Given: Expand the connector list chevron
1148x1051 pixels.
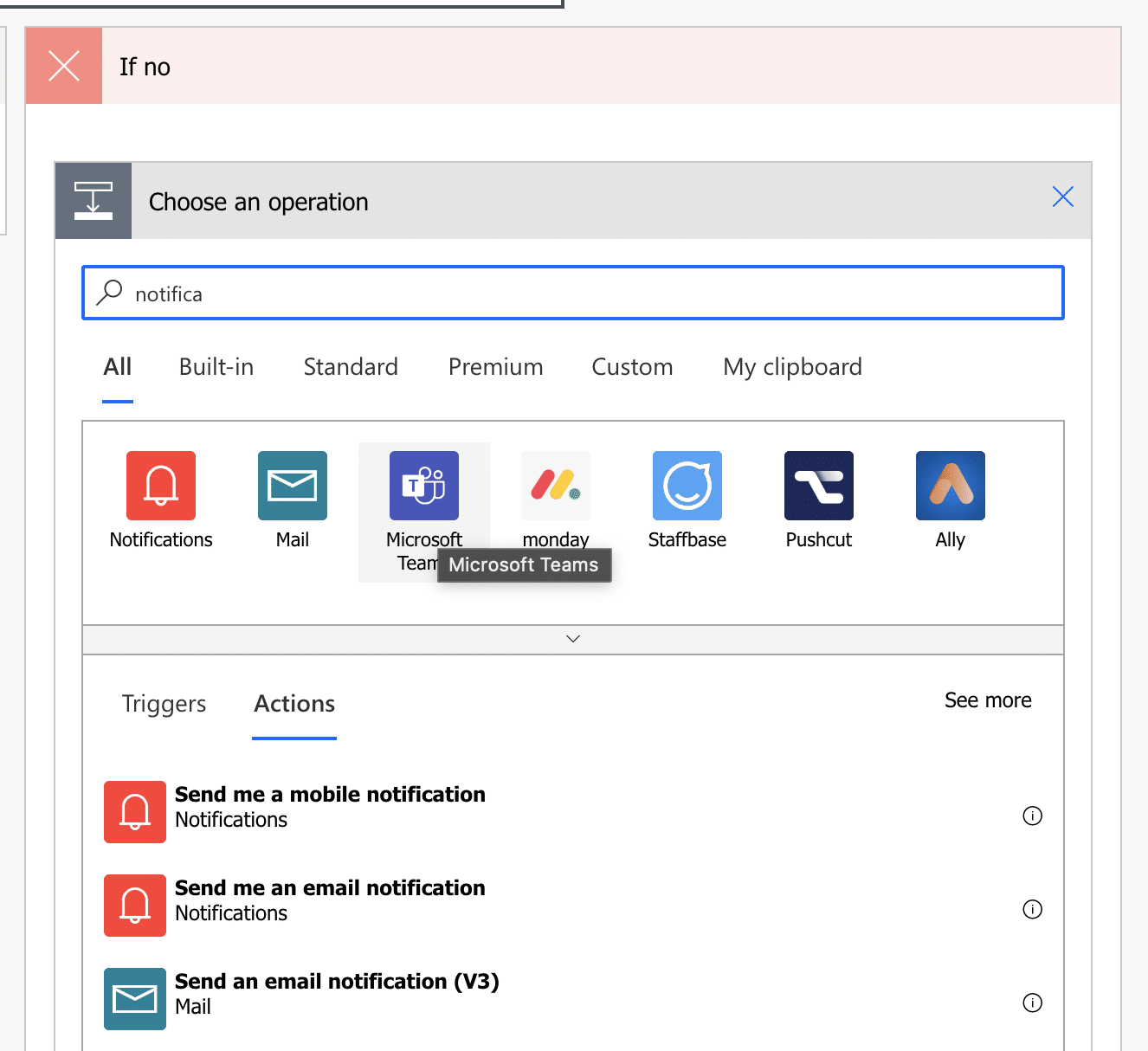Looking at the screenshot, I should coord(573,639).
